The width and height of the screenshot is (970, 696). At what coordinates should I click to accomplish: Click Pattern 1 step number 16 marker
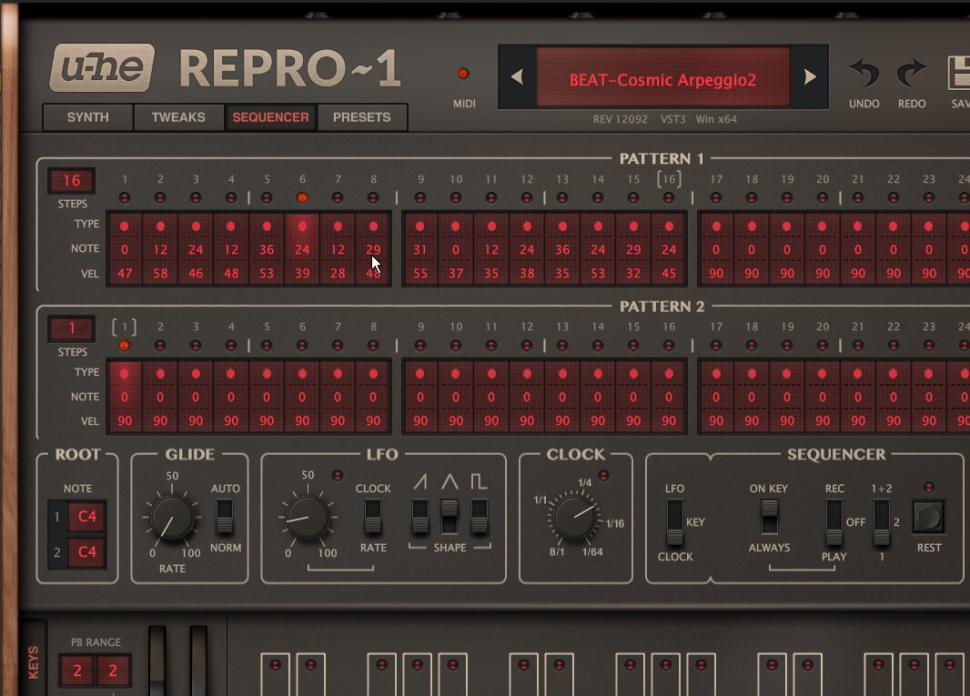669,179
